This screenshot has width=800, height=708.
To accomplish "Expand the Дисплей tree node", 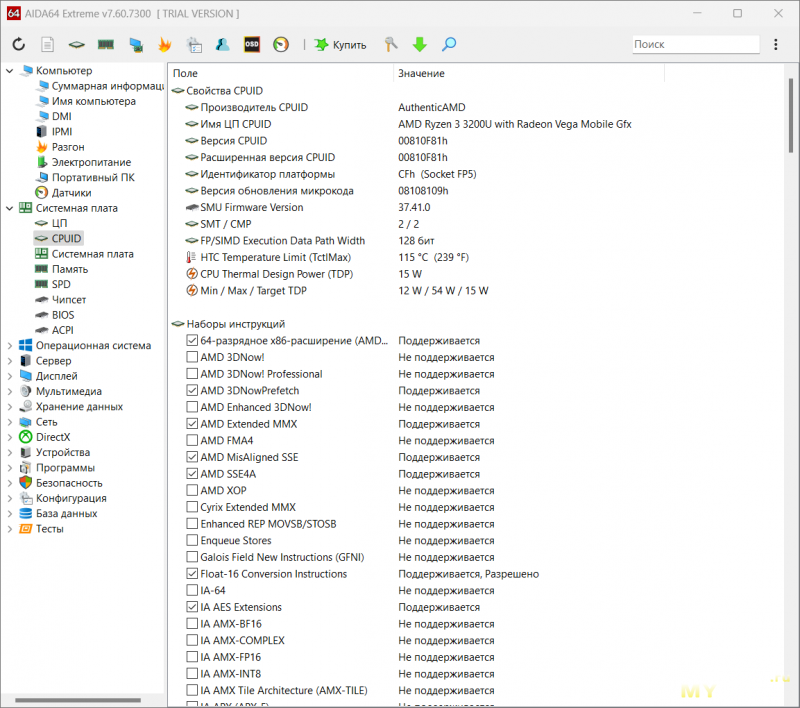I will click(x=10, y=376).
